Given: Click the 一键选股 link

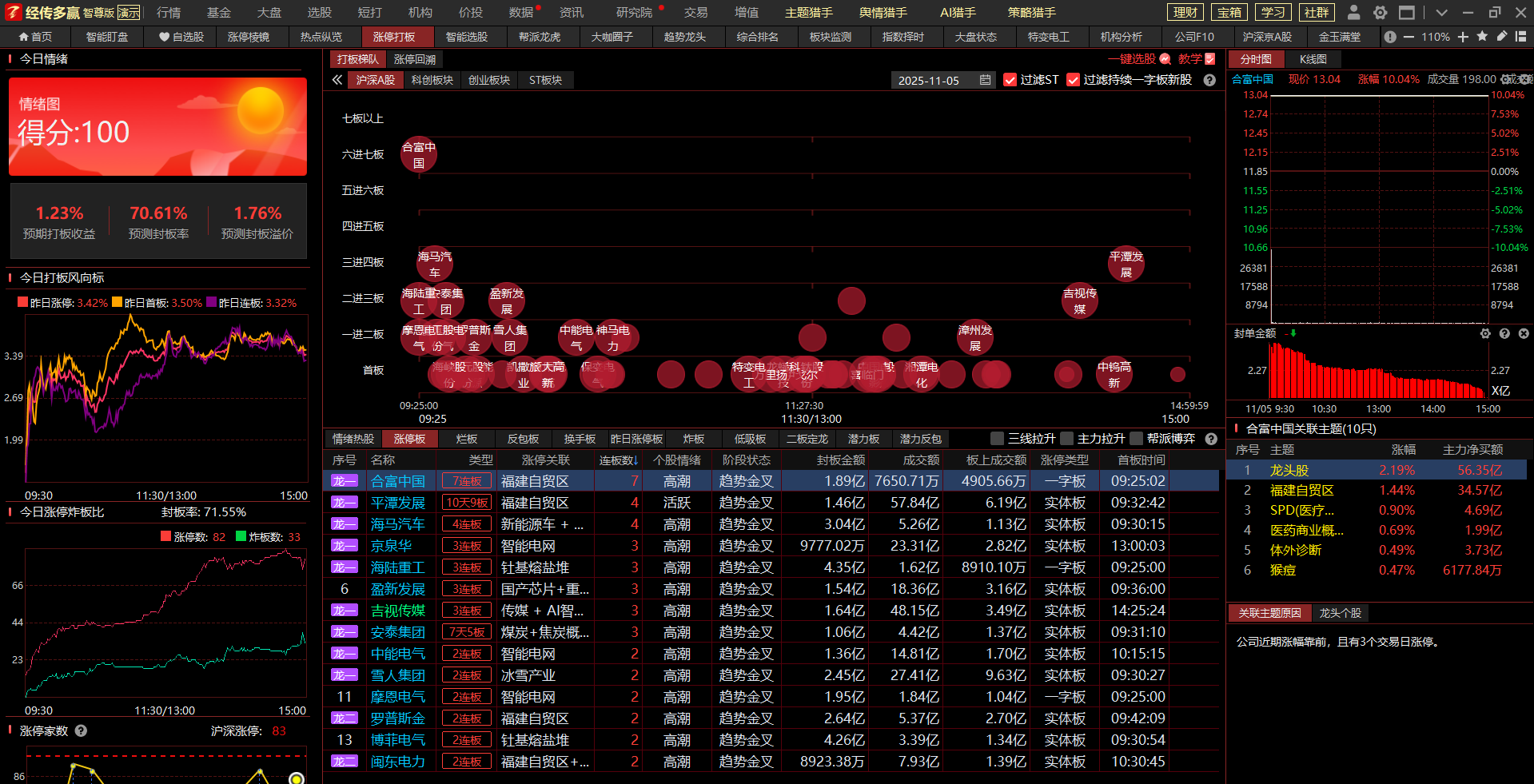Looking at the screenshot, I should pos(1132,59).
